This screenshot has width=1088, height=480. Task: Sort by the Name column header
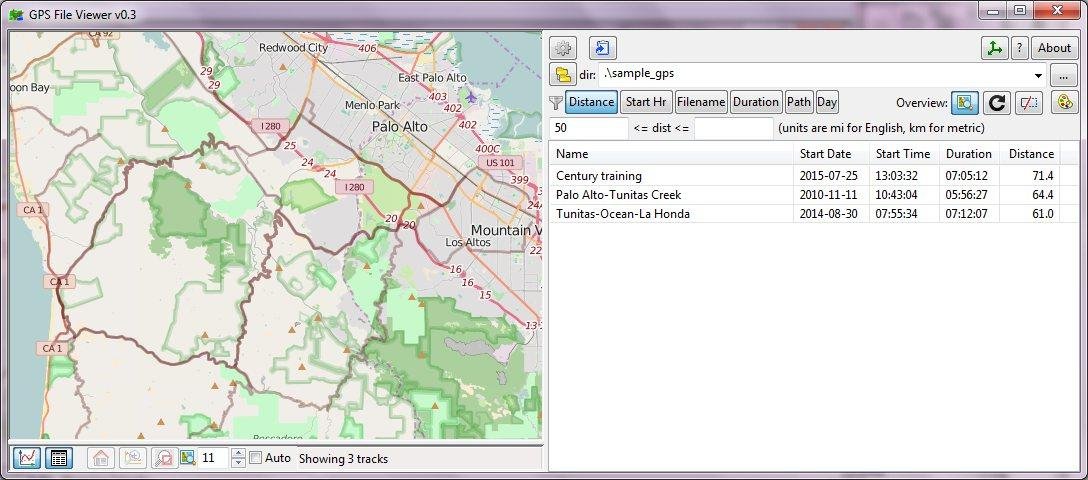[671, 154]
